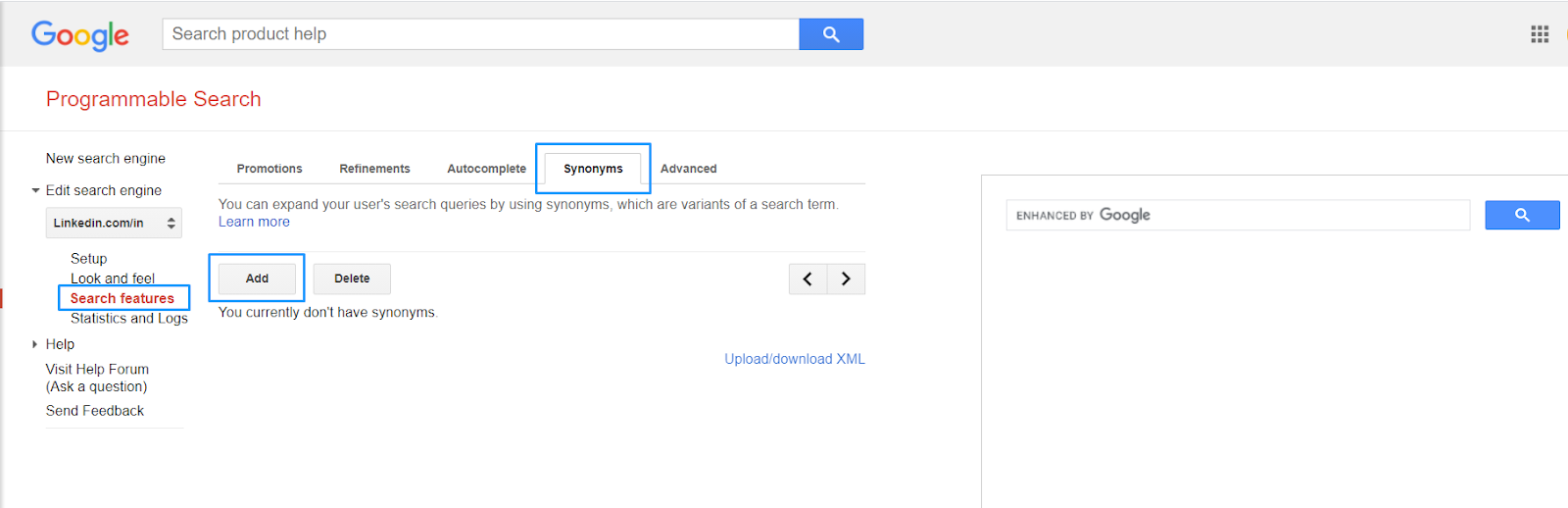
Task: Switch to the Promotions tab
Action: (269, 169)
